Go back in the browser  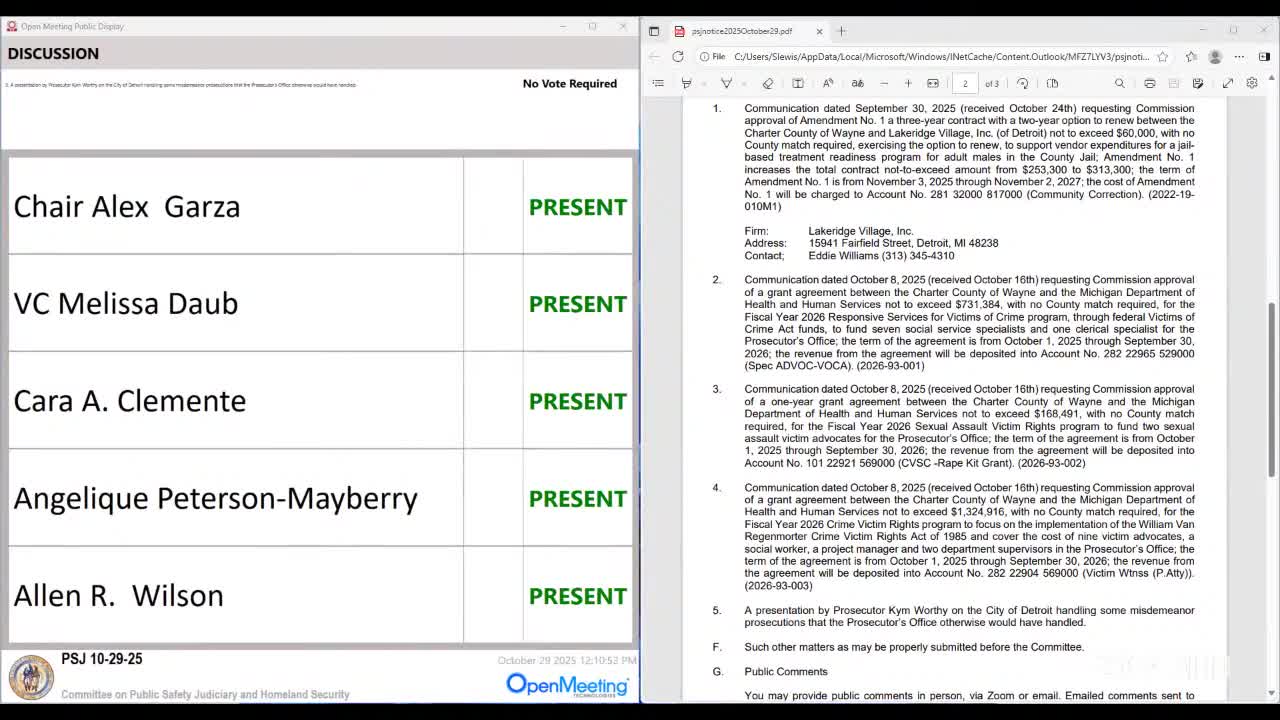(x=654, y=57)
